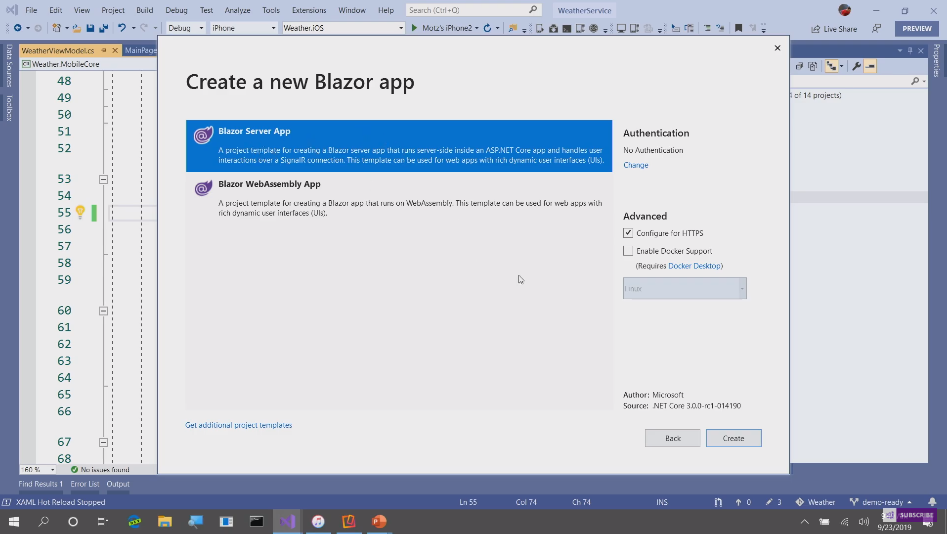Select the Blazor Server App template icon
This screenshot has width=947, height=534.
(202, 136)
